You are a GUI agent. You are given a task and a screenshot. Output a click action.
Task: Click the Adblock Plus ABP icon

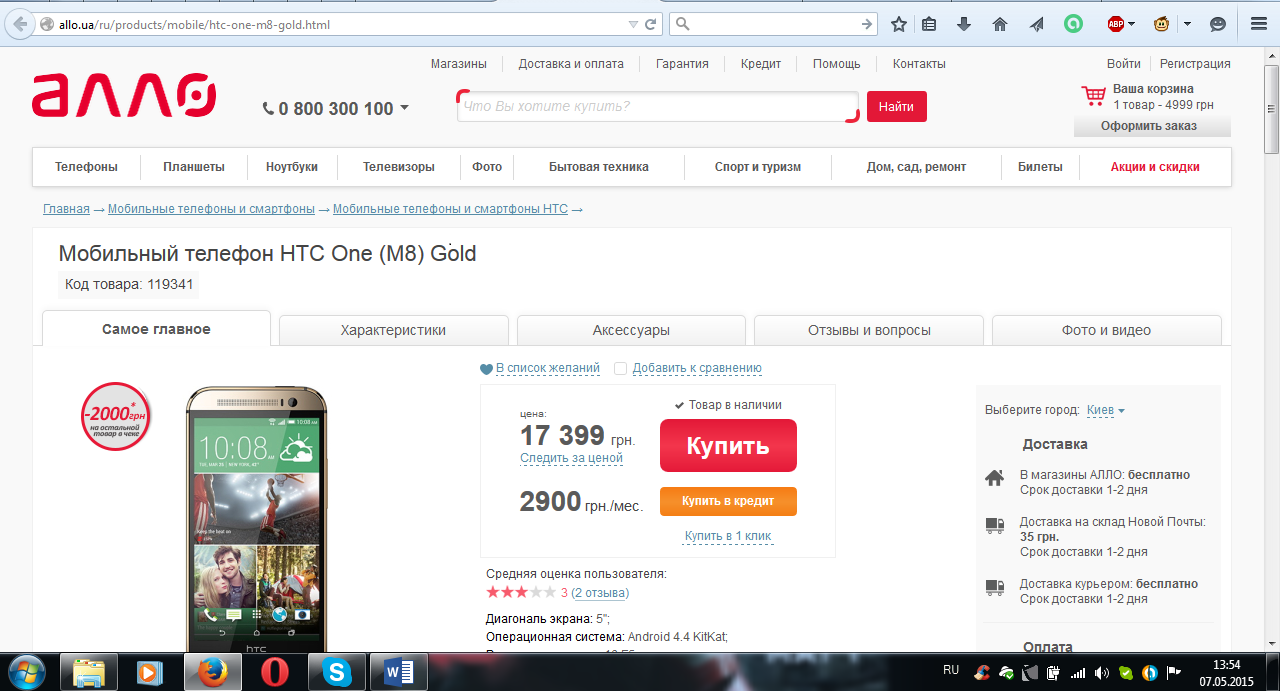tap(1115, 24)
